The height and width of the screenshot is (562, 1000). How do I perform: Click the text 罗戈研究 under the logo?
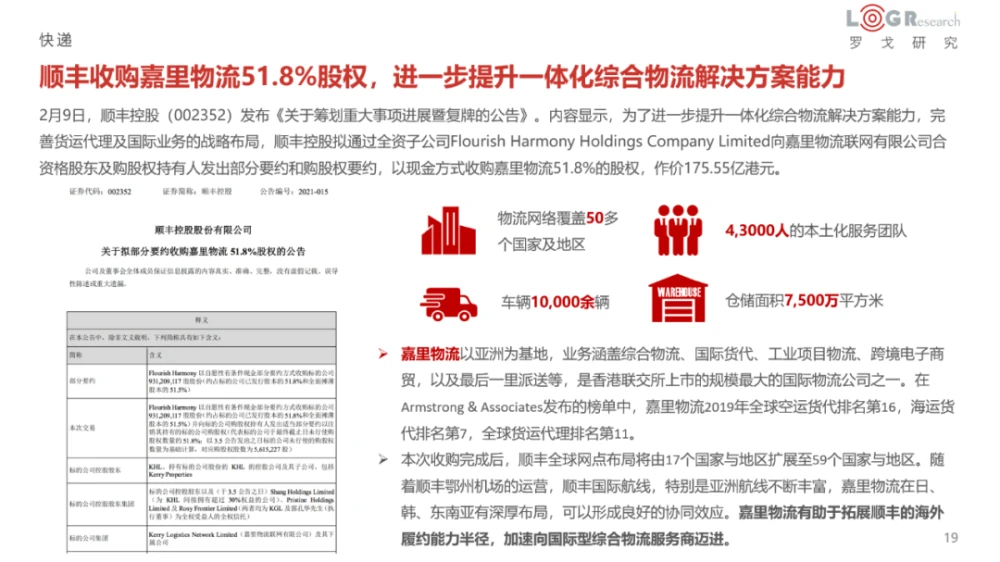tap(903, 43)
